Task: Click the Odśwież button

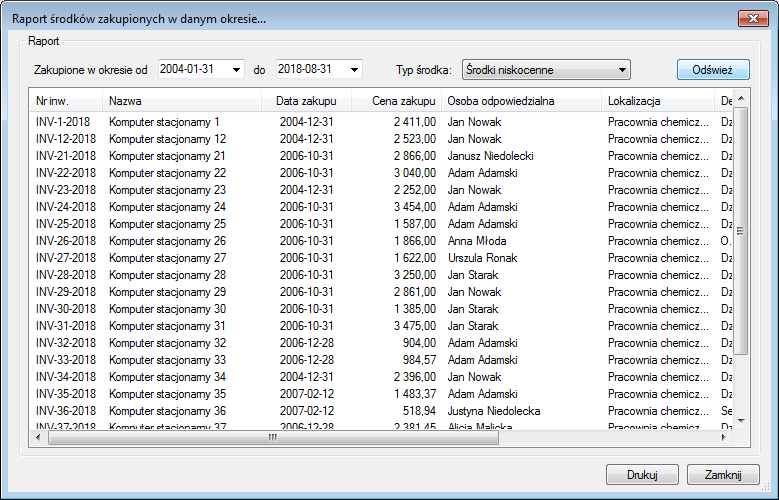Action: coord(713,70)
